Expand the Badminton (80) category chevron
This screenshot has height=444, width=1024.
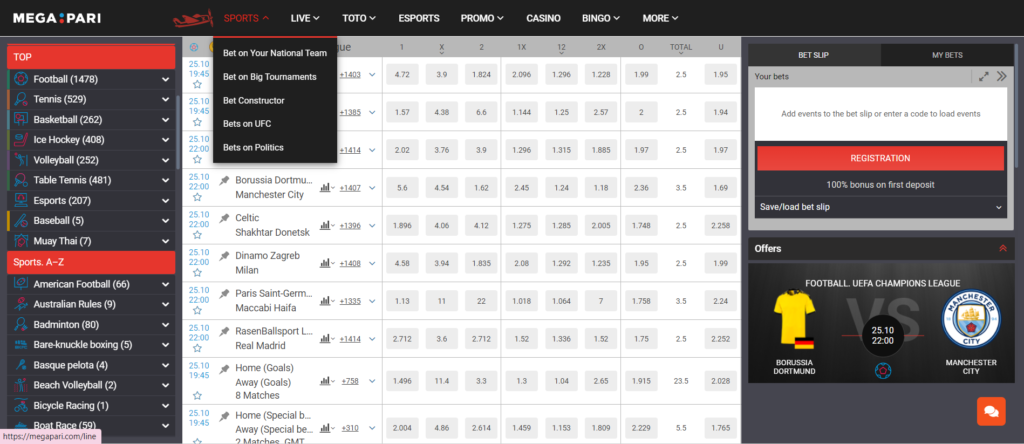pos(165,325)
